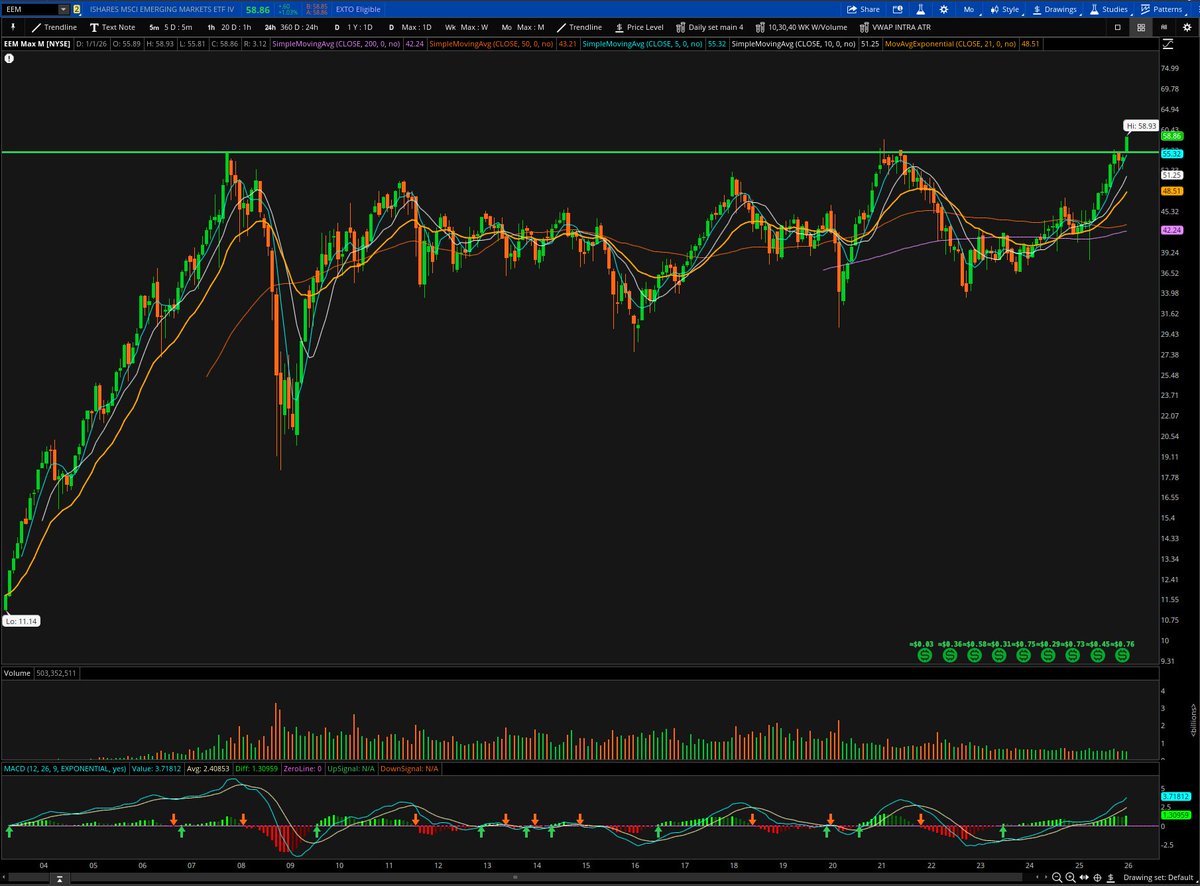Select the Price Level drawing tool
1200x886 pixels.
(x=639, y=27)
